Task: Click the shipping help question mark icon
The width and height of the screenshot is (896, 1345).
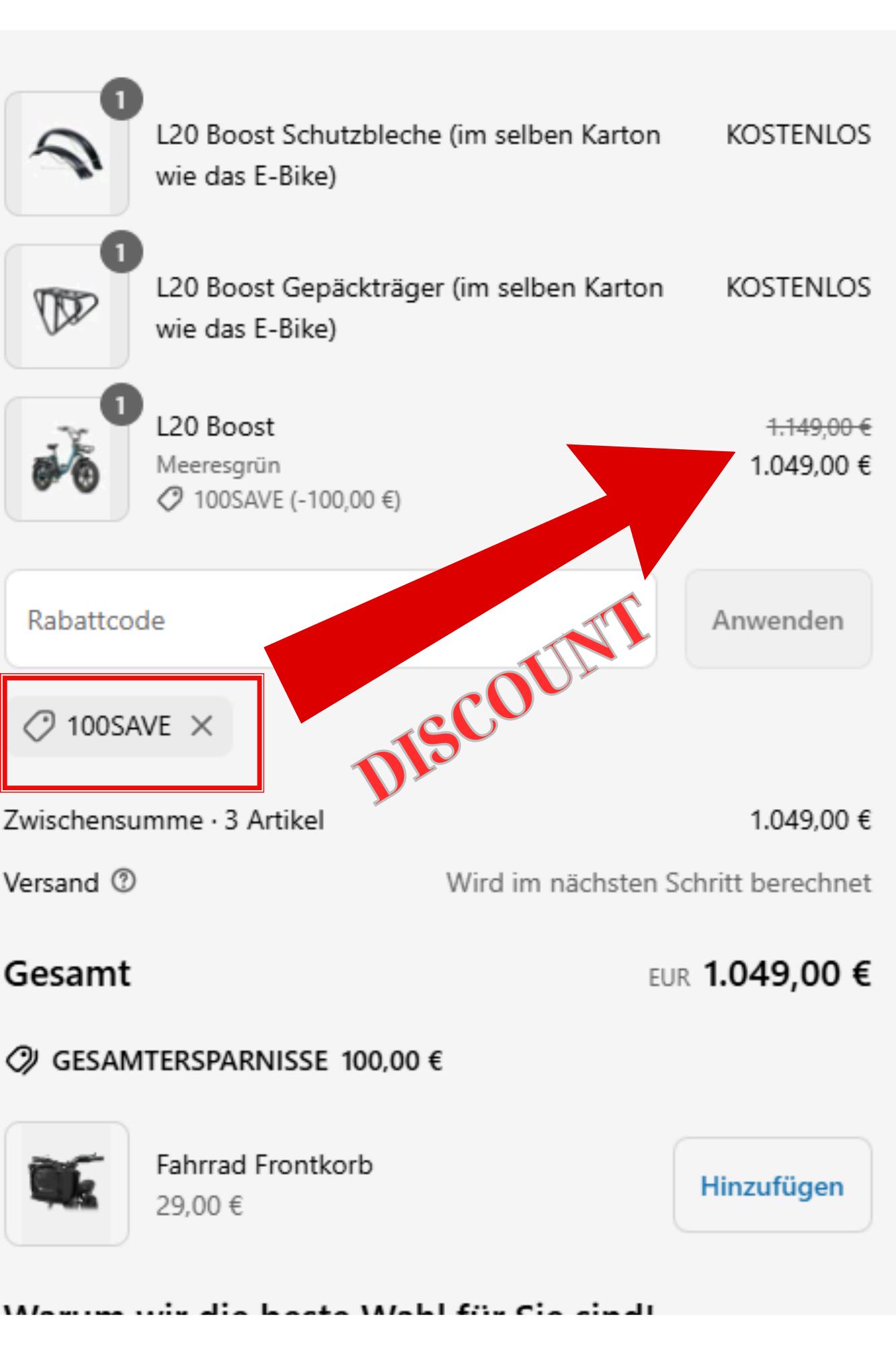Action: (124, 880)
